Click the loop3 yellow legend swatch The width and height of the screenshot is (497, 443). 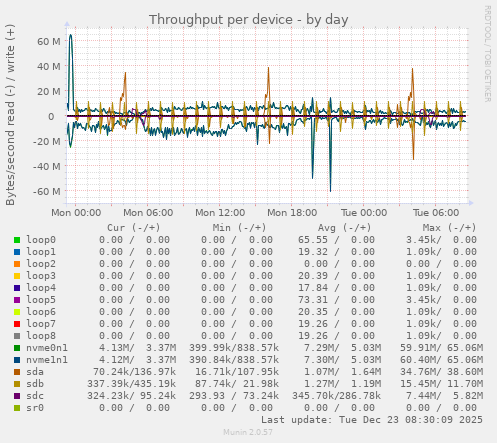(17, 276)
